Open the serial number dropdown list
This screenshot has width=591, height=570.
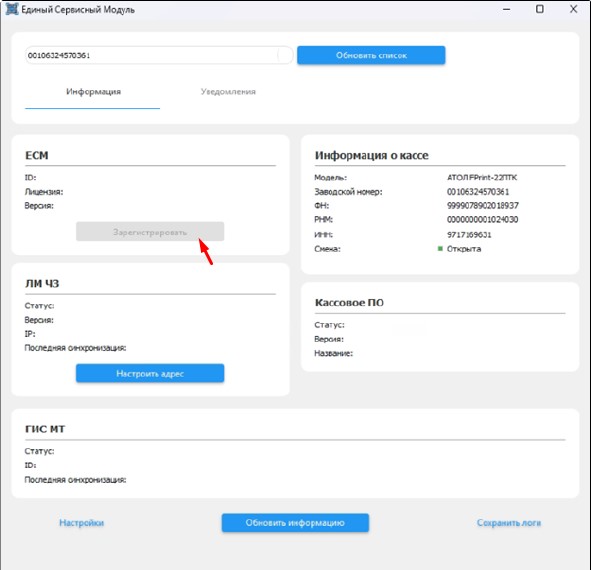point(159,55)
